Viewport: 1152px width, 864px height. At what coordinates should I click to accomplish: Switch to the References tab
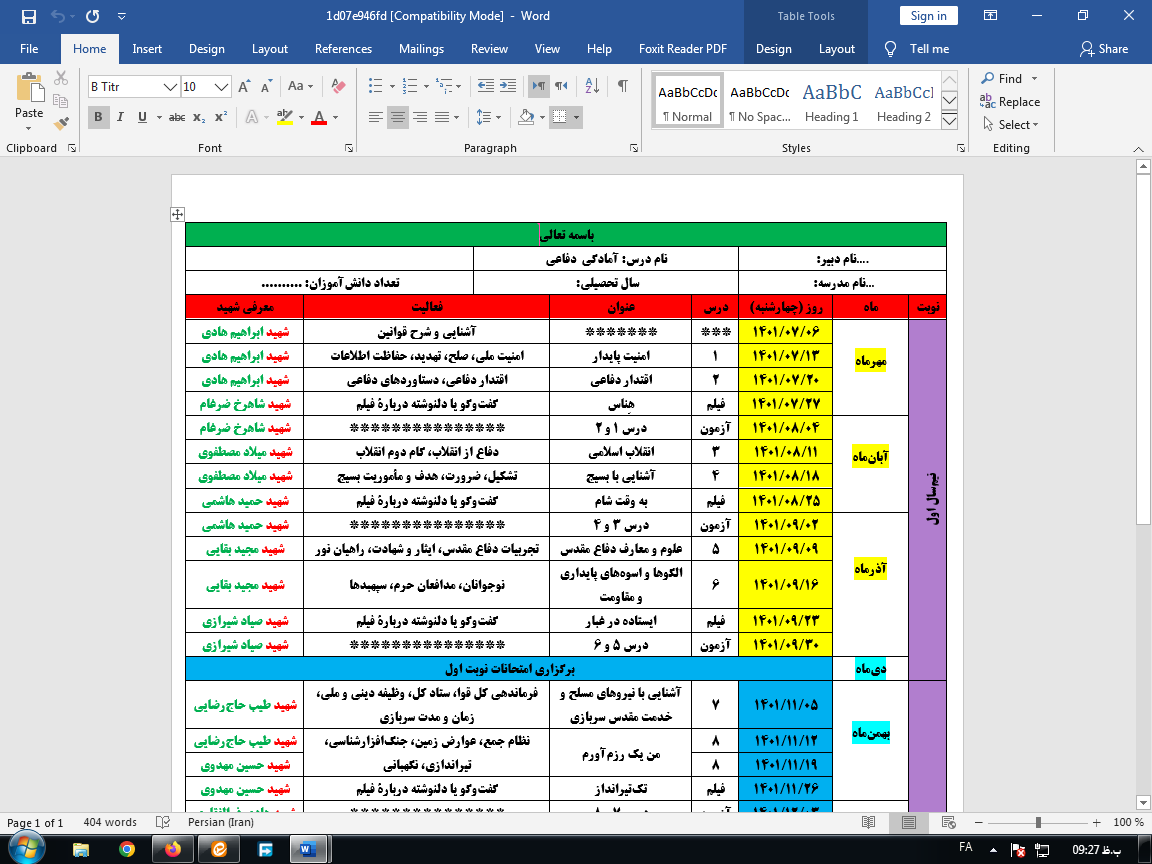tap(343, 49)
